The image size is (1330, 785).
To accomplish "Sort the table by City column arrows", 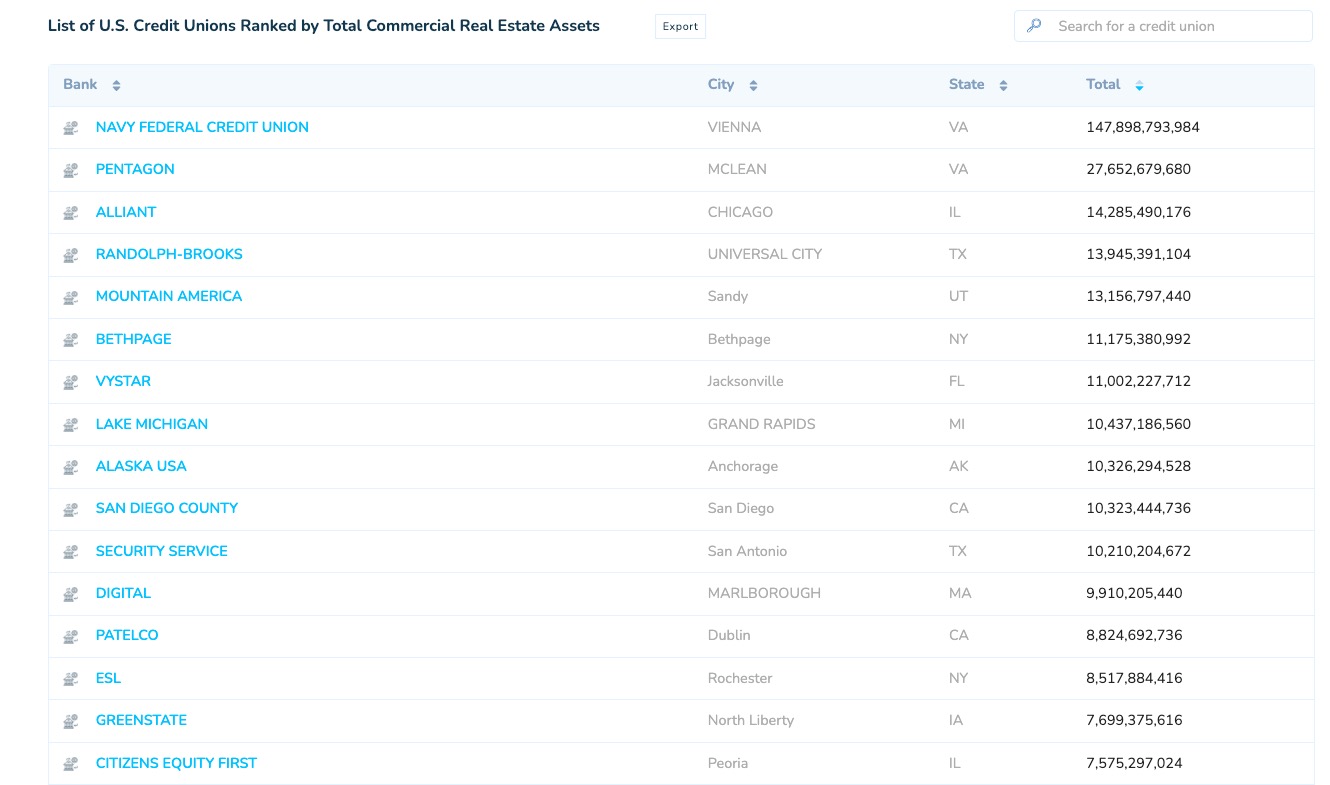I will 753,86.
